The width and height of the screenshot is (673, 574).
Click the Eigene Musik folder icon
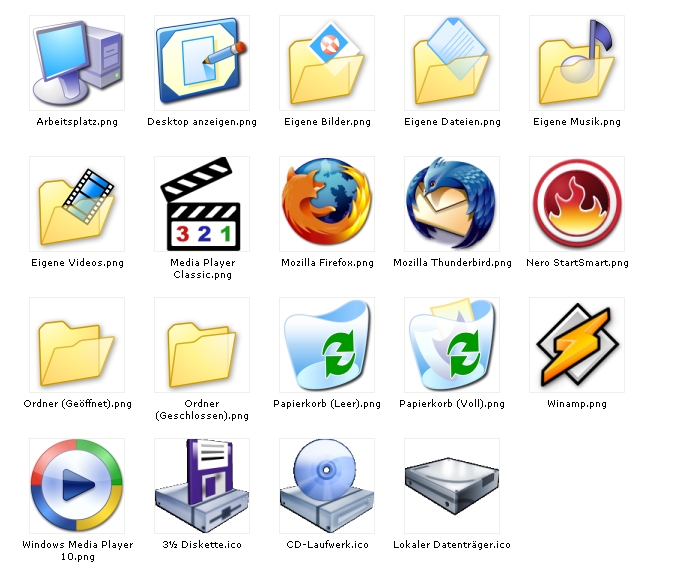coord(577,63)
